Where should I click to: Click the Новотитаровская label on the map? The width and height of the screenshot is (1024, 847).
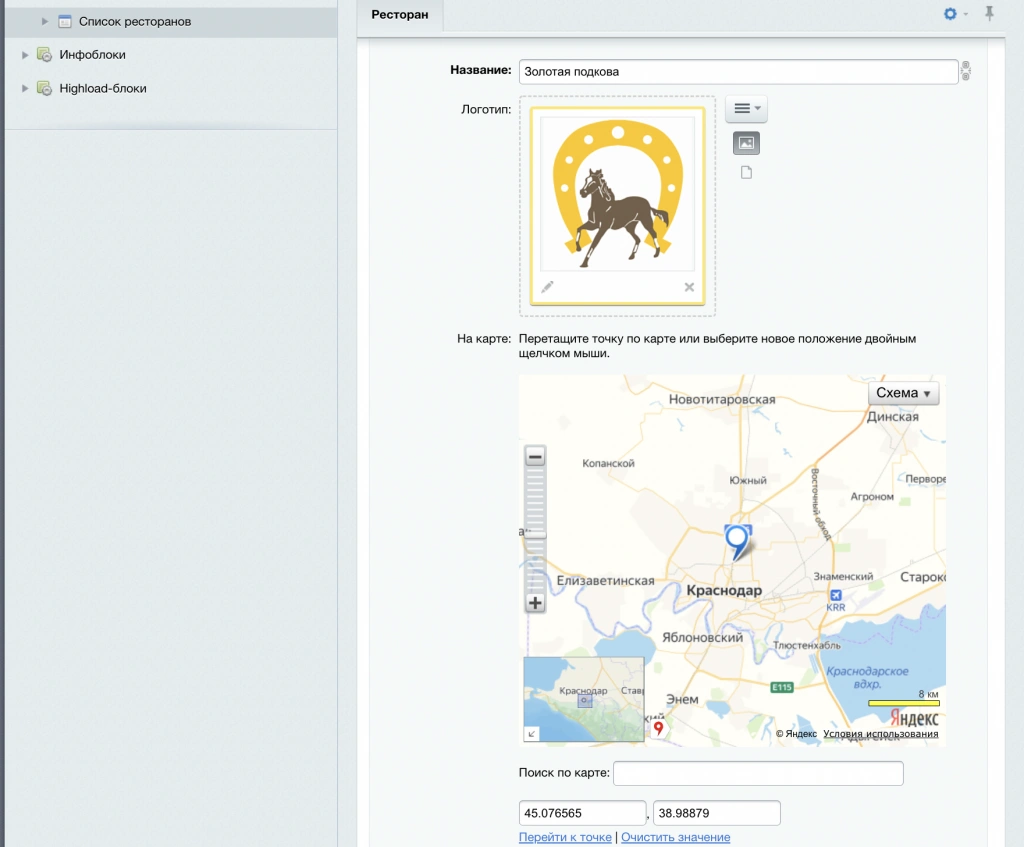point(722,400)
